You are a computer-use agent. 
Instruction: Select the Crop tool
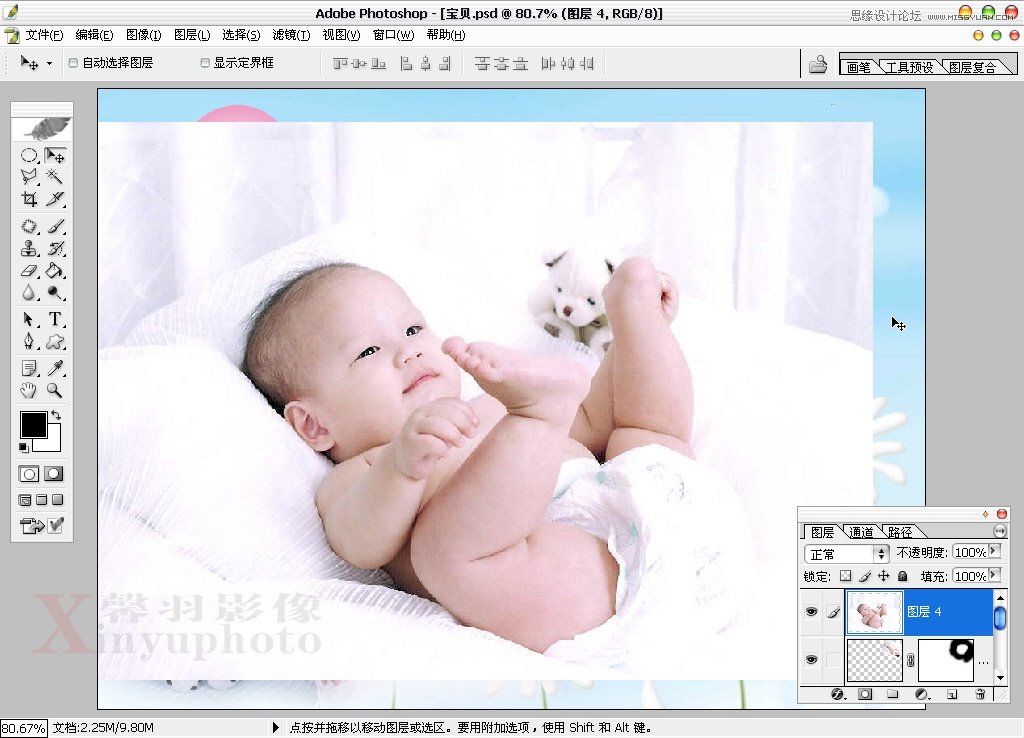pyautogui.click(x=29, y=199)
